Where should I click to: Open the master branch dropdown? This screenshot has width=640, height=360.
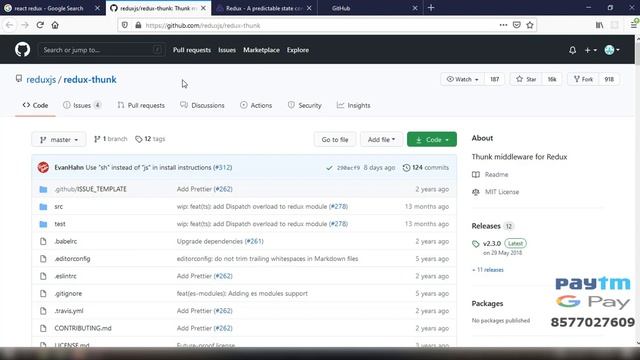59,140
